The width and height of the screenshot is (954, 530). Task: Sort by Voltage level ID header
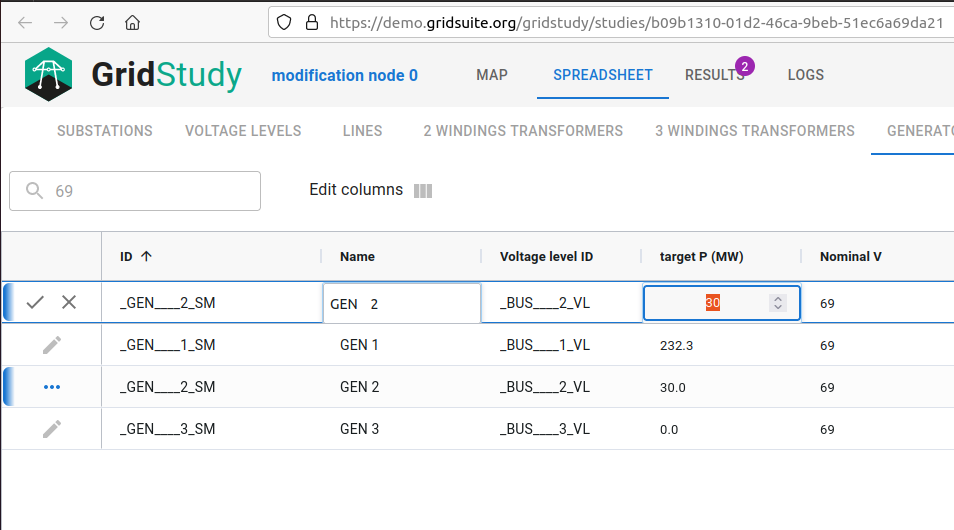(546, 256)
